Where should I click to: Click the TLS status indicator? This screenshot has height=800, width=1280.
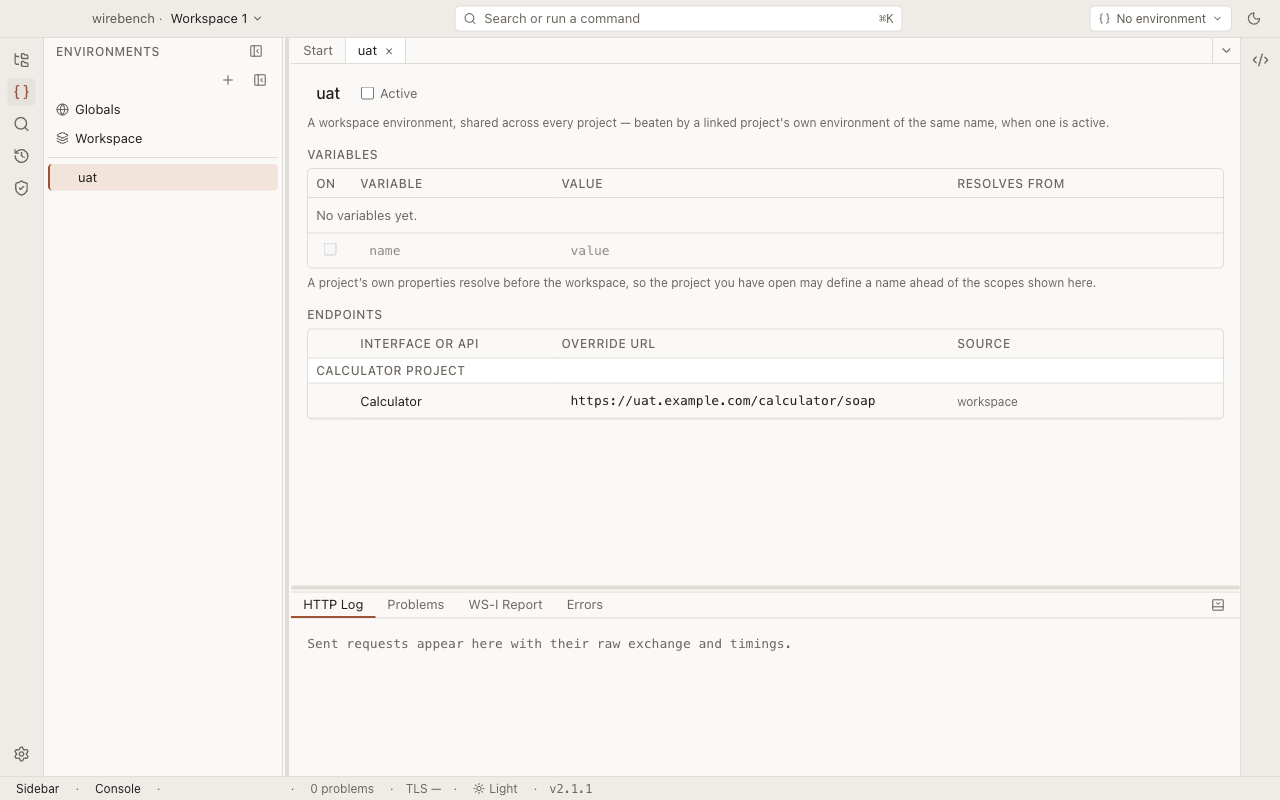tap(423, 789)
